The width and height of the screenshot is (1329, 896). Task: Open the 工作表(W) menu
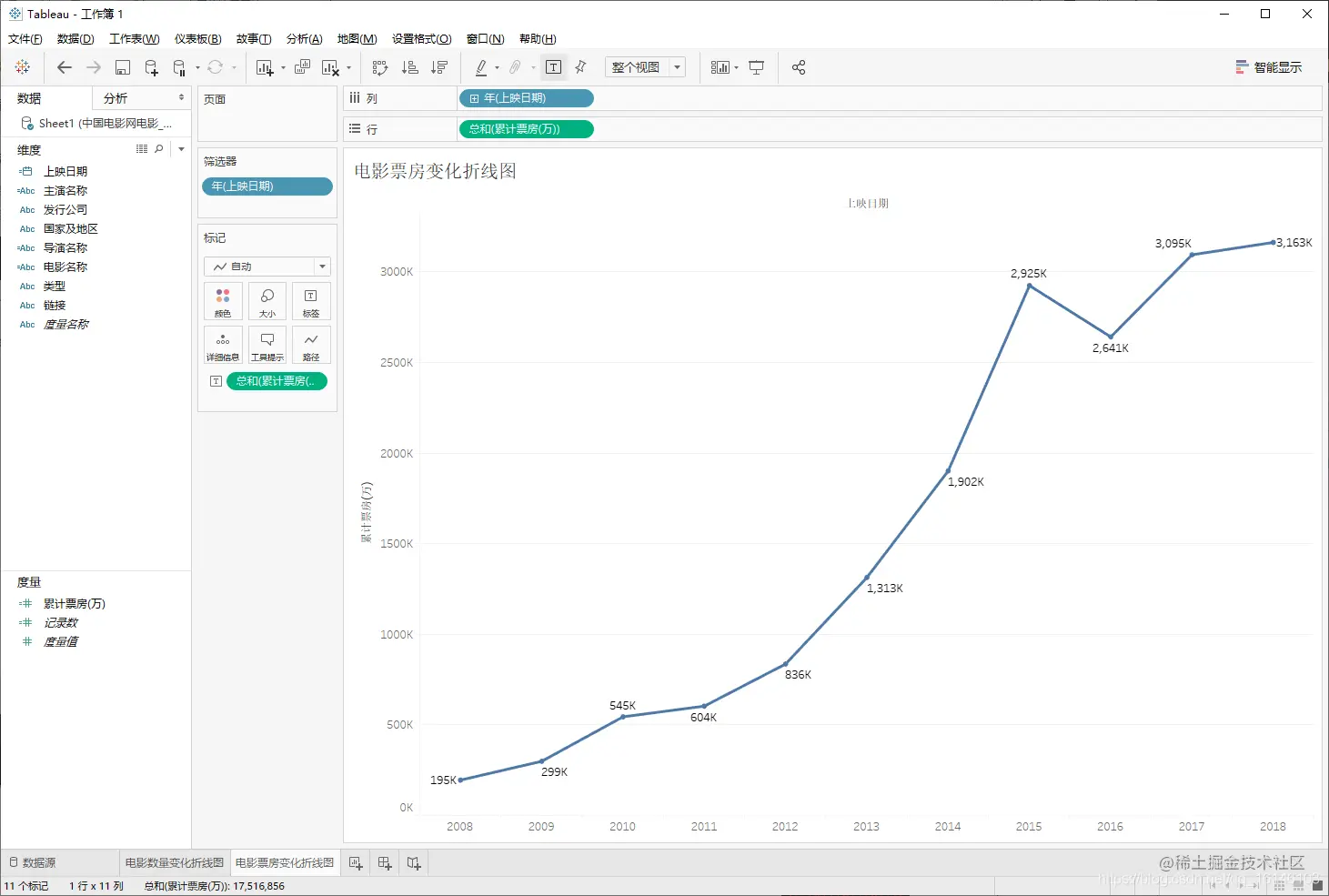[135, 39]
